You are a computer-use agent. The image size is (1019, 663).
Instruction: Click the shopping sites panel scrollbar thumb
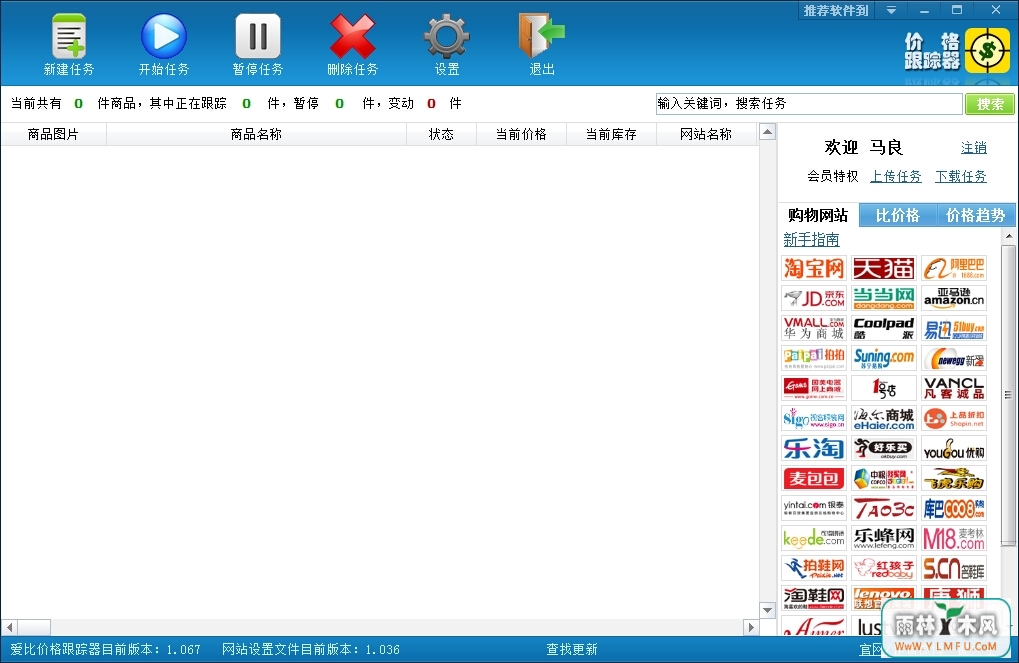(1008, 394)
